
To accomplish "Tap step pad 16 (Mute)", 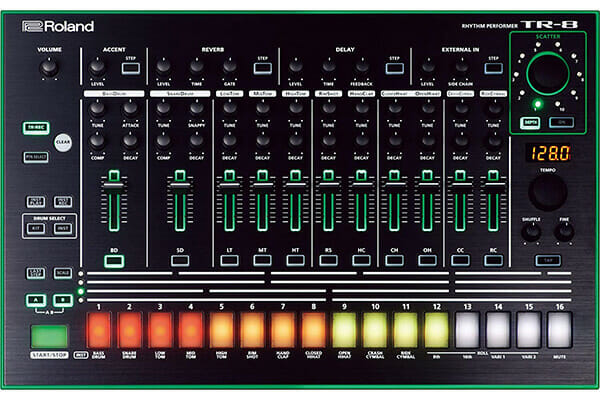I will 559,330.
